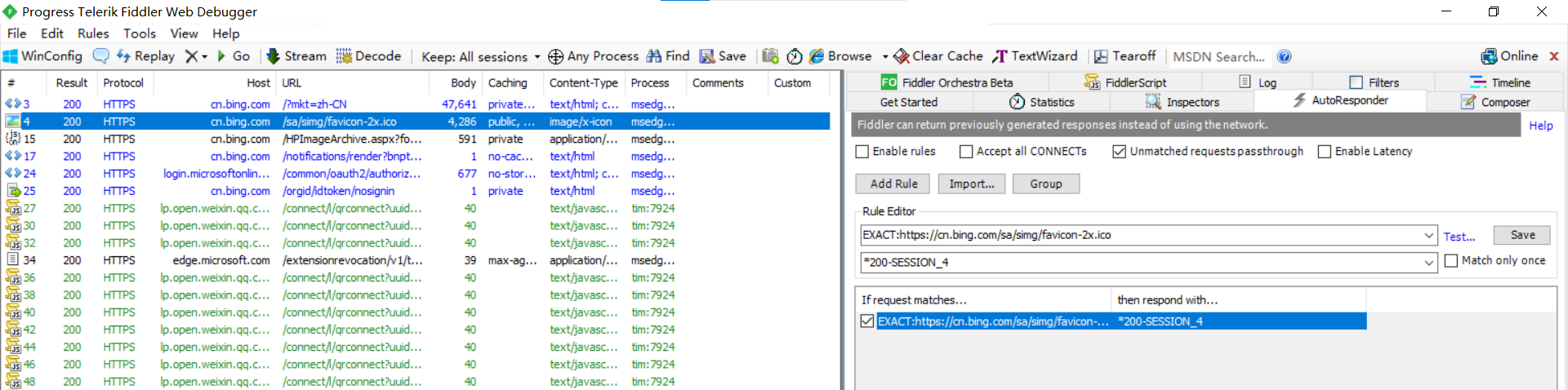Save the rule in Rule Editor
This screenshot has height=390, width=1568.
[x=1522, y=235]
